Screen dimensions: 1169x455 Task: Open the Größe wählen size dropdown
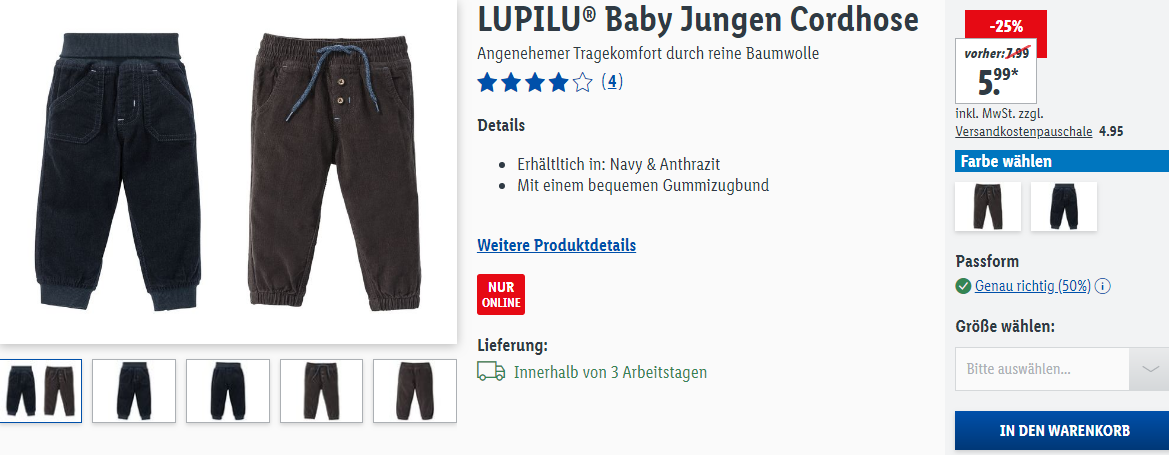point(1062,368)
